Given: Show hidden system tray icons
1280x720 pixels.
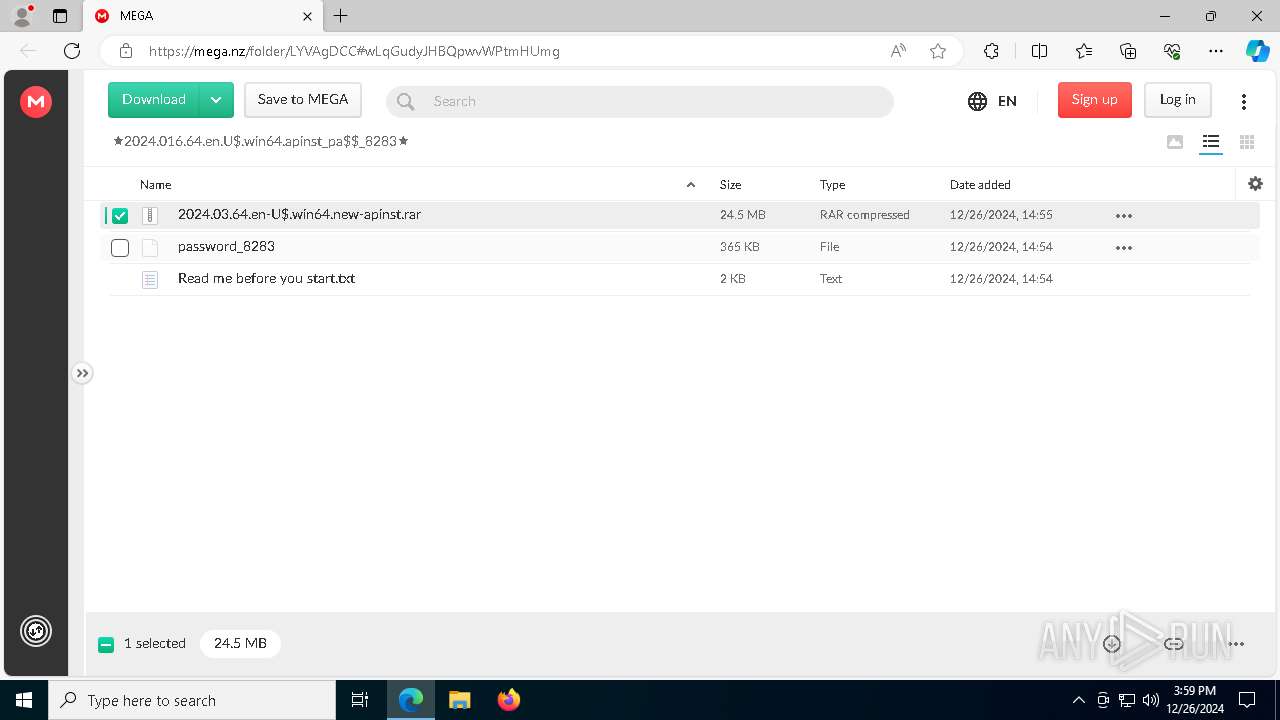Looking at the screenshot, I should click(1078, 700).
